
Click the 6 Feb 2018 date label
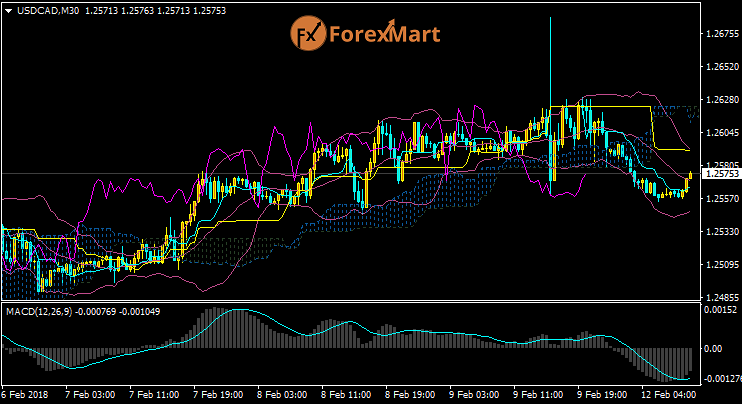tap(25, 395)
